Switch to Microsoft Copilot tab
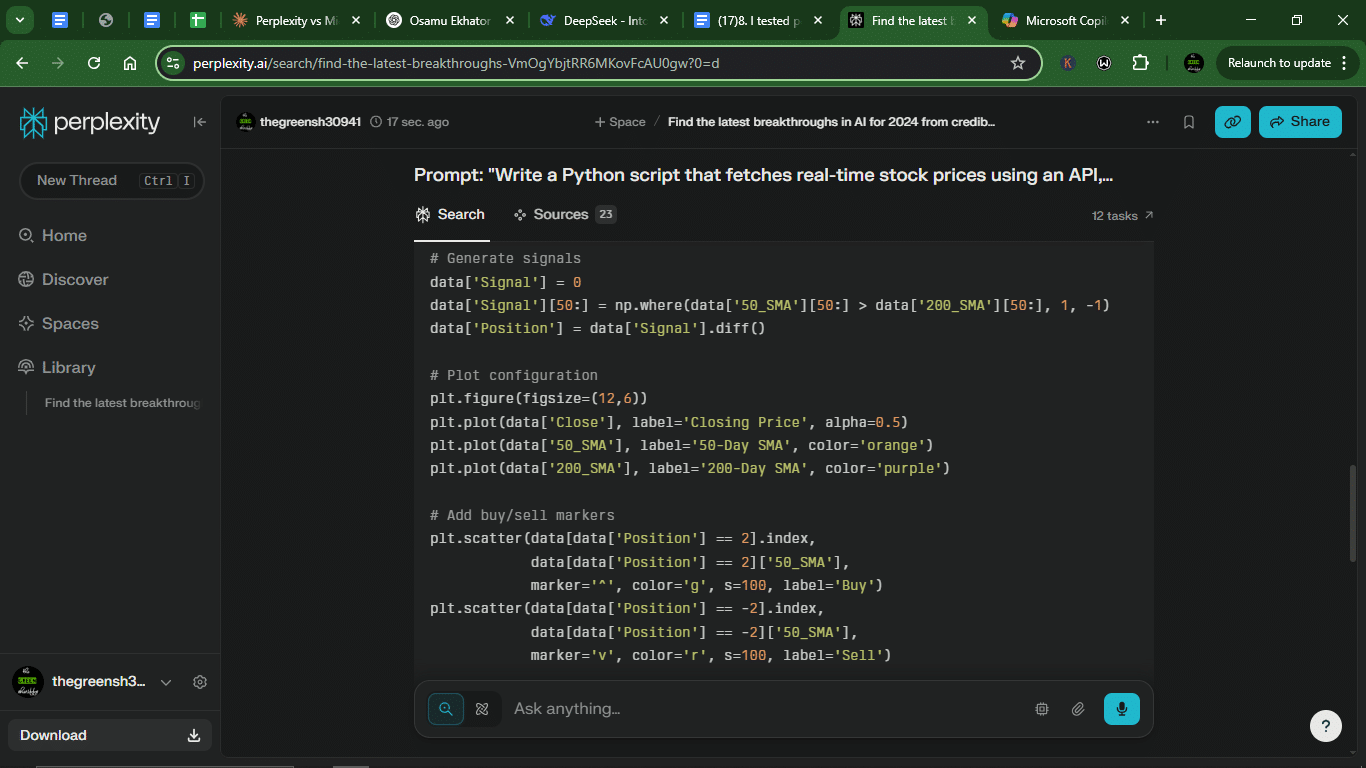 [1066, 20]
